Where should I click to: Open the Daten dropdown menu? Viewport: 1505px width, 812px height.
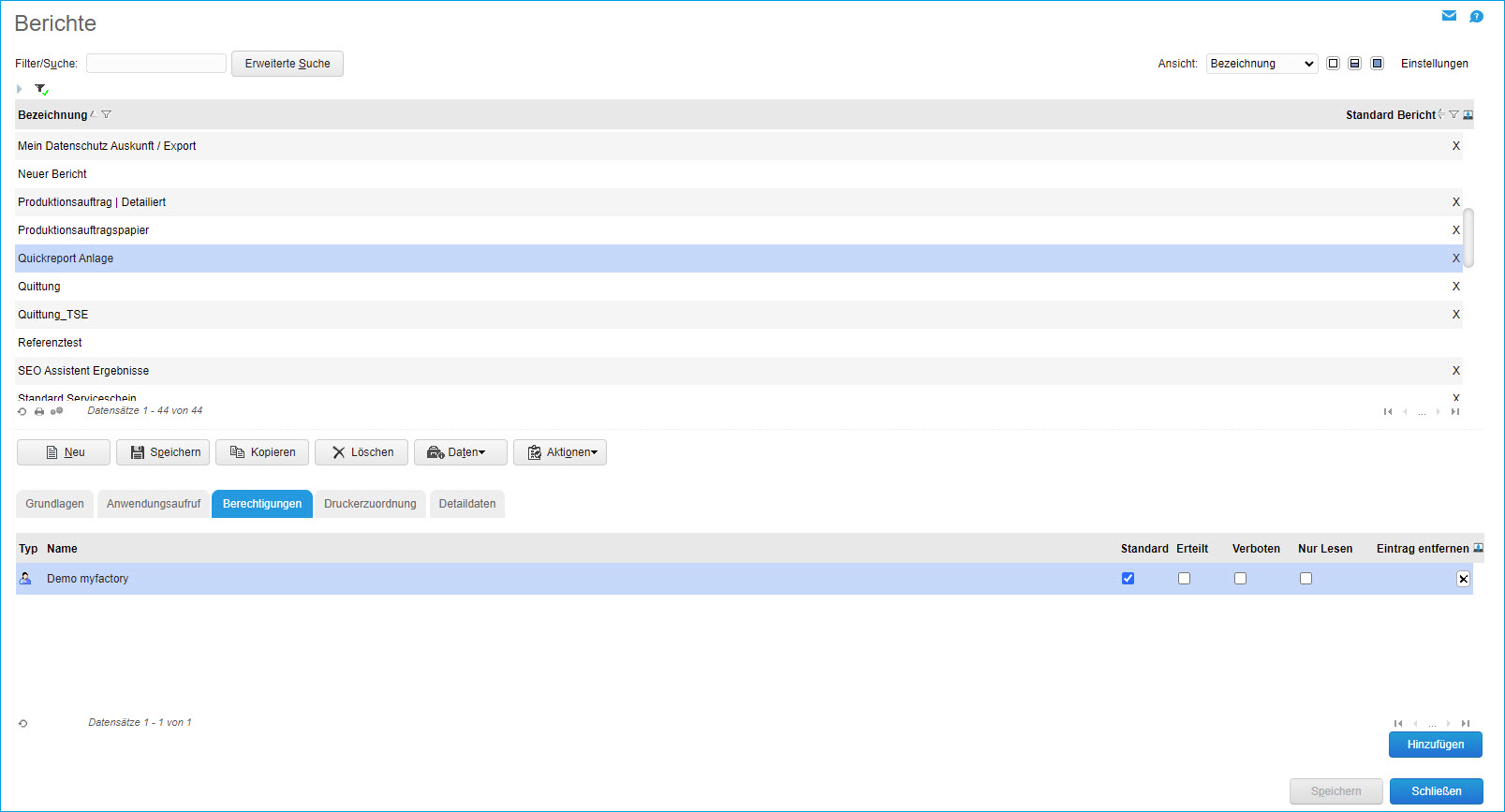461,452
